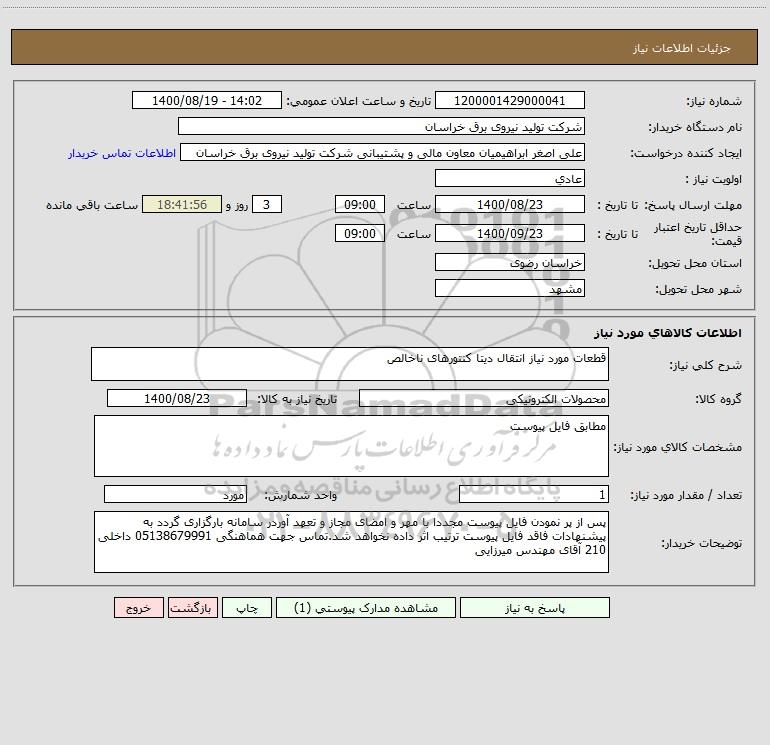The width and height of the screenshot is (770, 745).
Task: Click the بازگشت back button
Action: pyautogui.click(x=192, y=607)
